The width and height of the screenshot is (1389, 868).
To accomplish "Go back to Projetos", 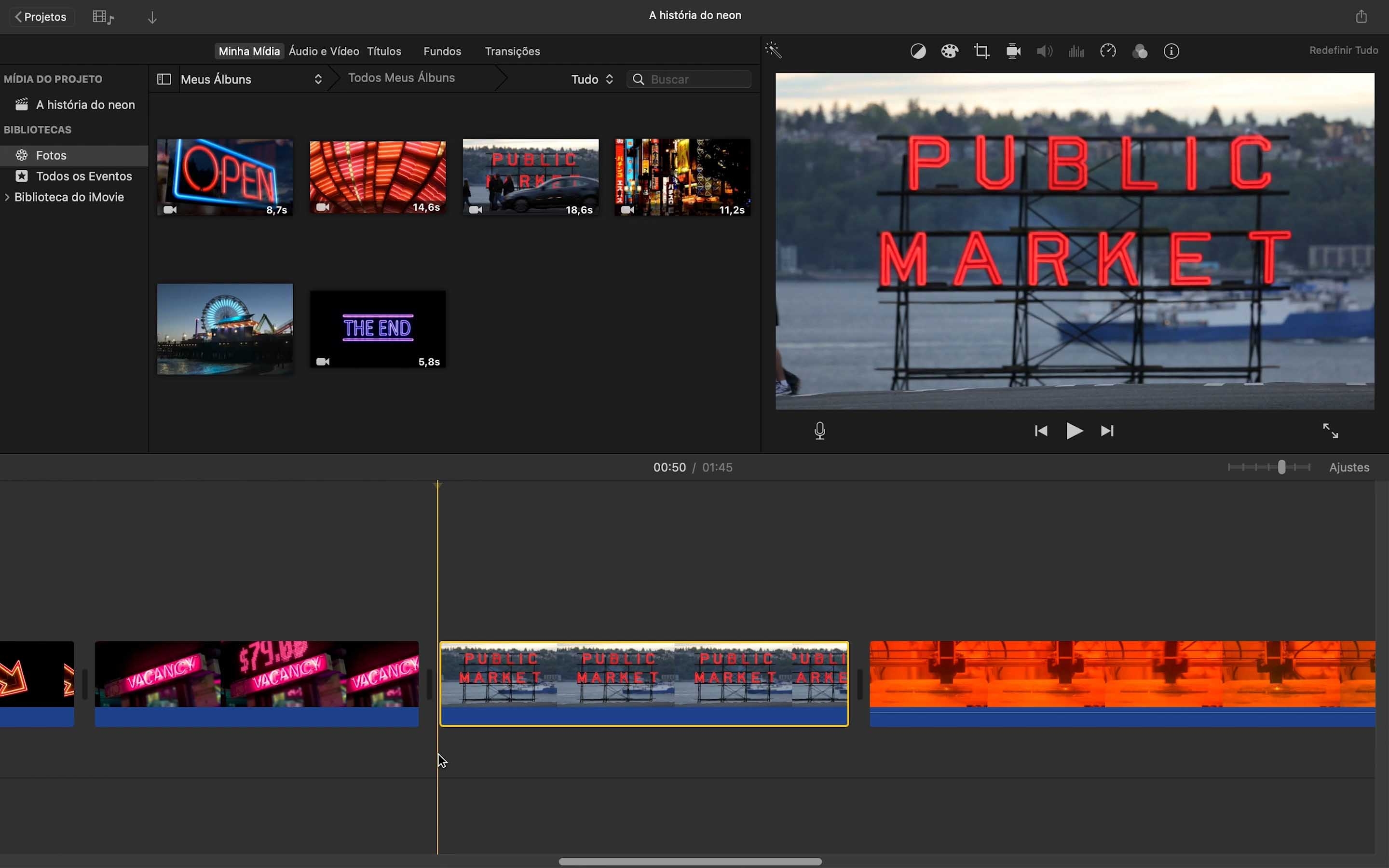I will [41, 17].
